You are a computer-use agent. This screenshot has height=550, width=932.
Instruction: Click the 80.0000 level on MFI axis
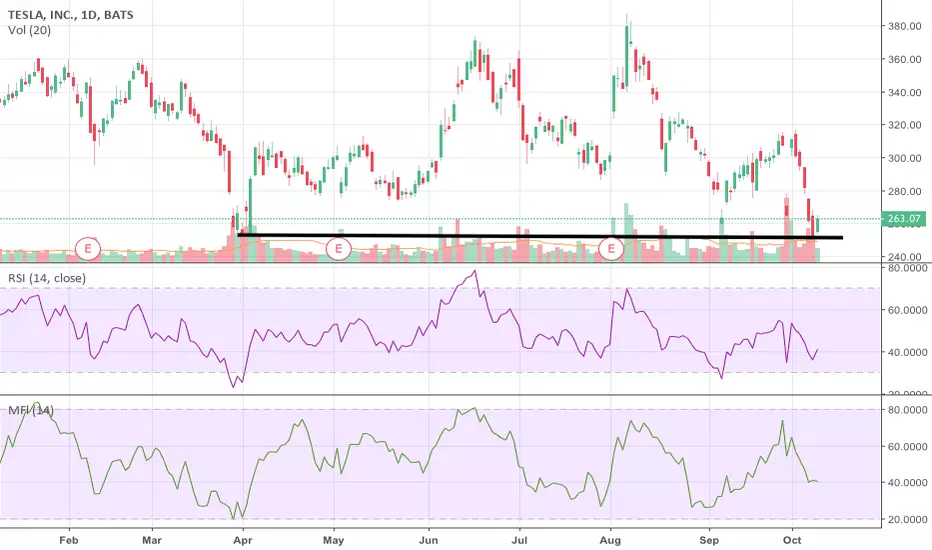[908, 410]
